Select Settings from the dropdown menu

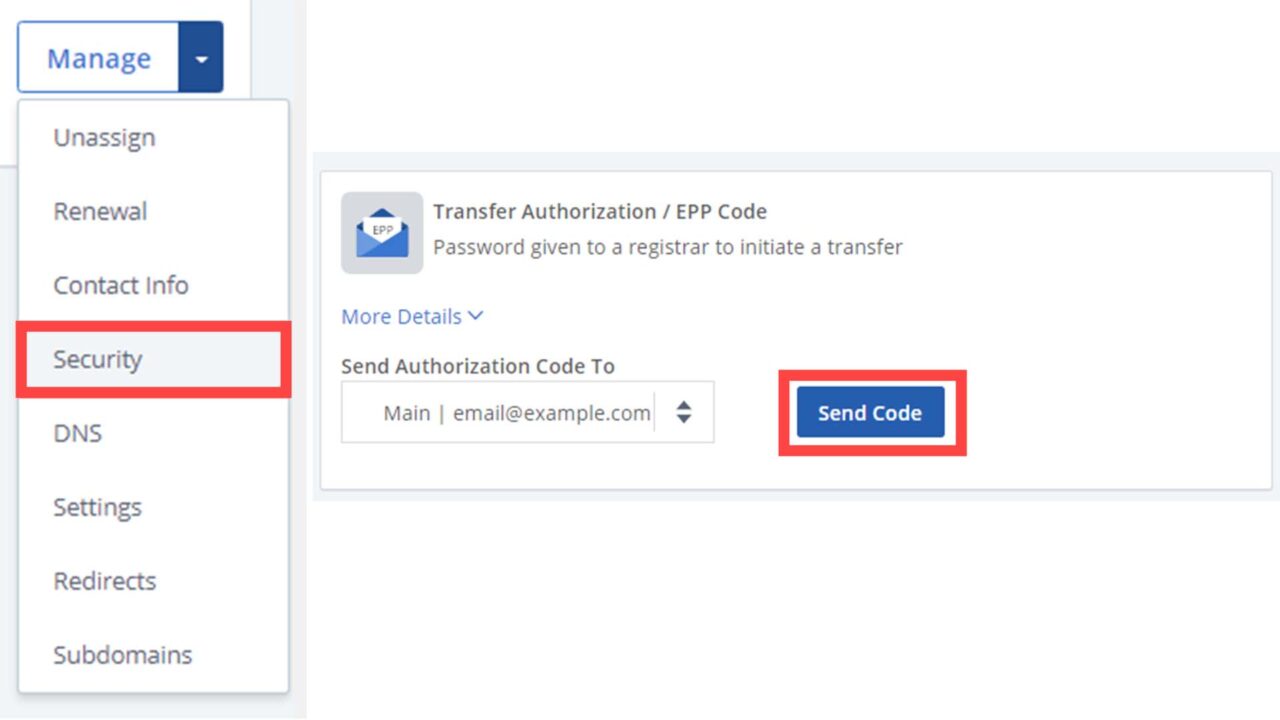(97, 507)
